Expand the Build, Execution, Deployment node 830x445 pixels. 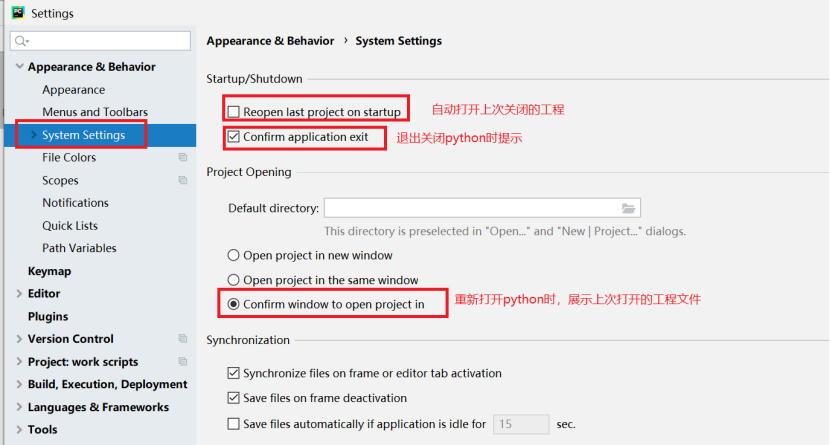pyautogui.click(x=19, y=384)
